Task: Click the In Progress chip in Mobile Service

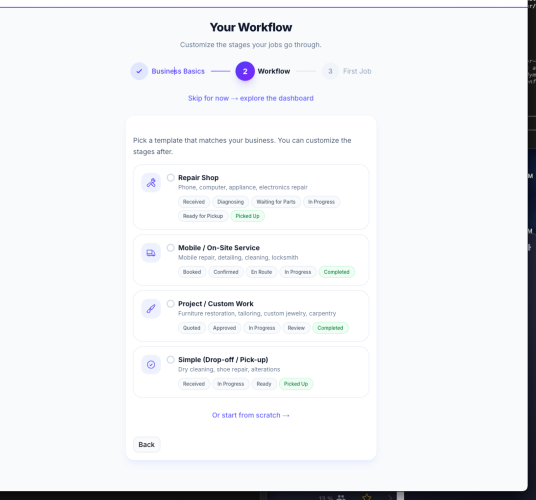Action: pos(298,272)
